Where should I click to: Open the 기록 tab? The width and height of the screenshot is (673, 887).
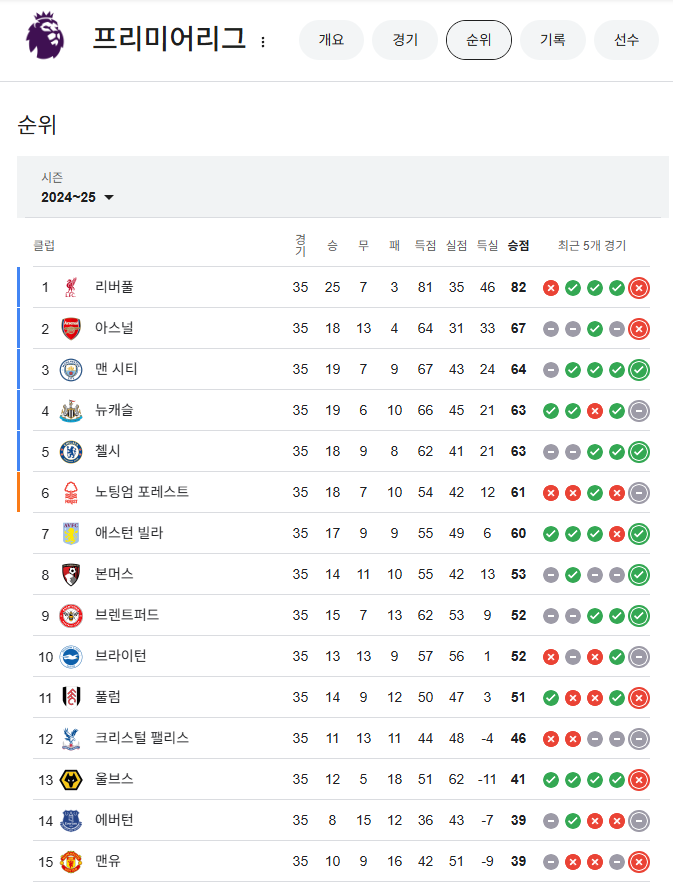pos(553,40)
